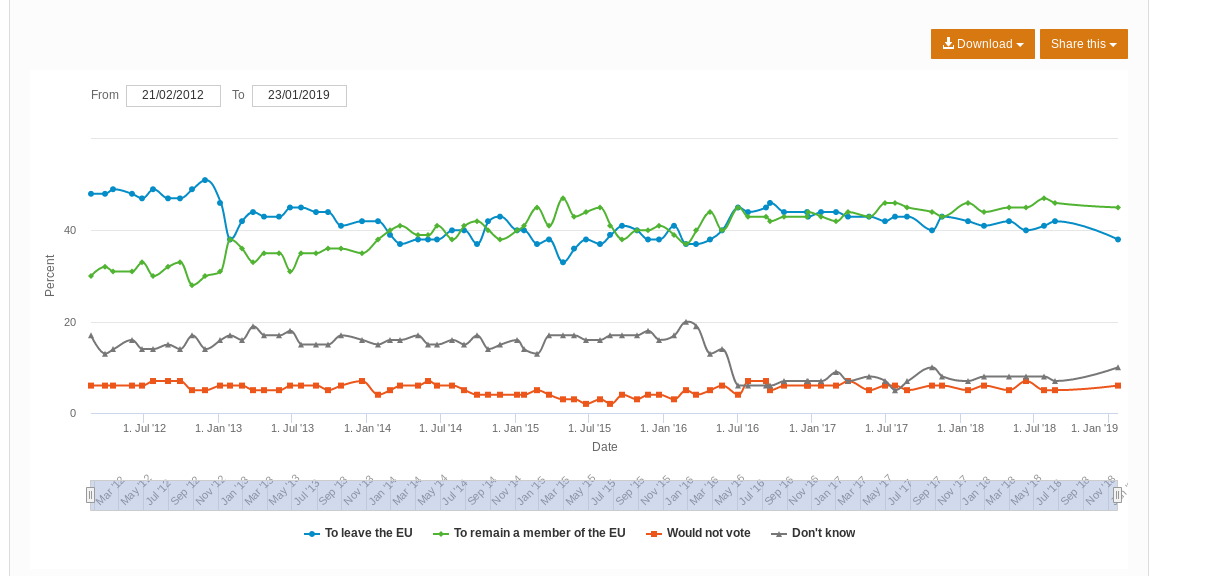Hide the 'Would not vote' legend series
This screenshot has width=1206, height=576.
(x=708, y=533)
